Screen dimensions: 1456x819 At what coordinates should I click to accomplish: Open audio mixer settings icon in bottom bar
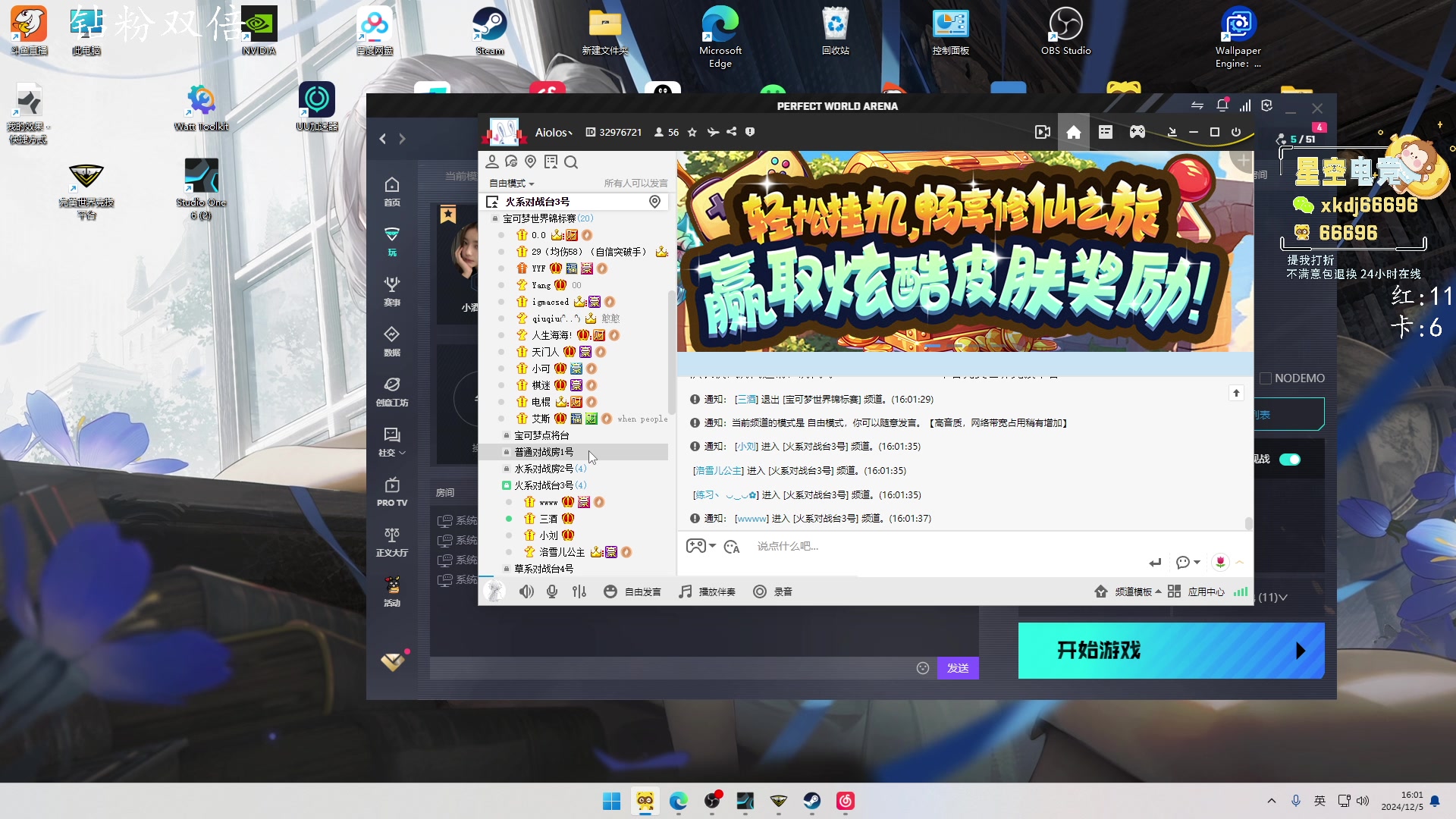[x=579, y=591]
